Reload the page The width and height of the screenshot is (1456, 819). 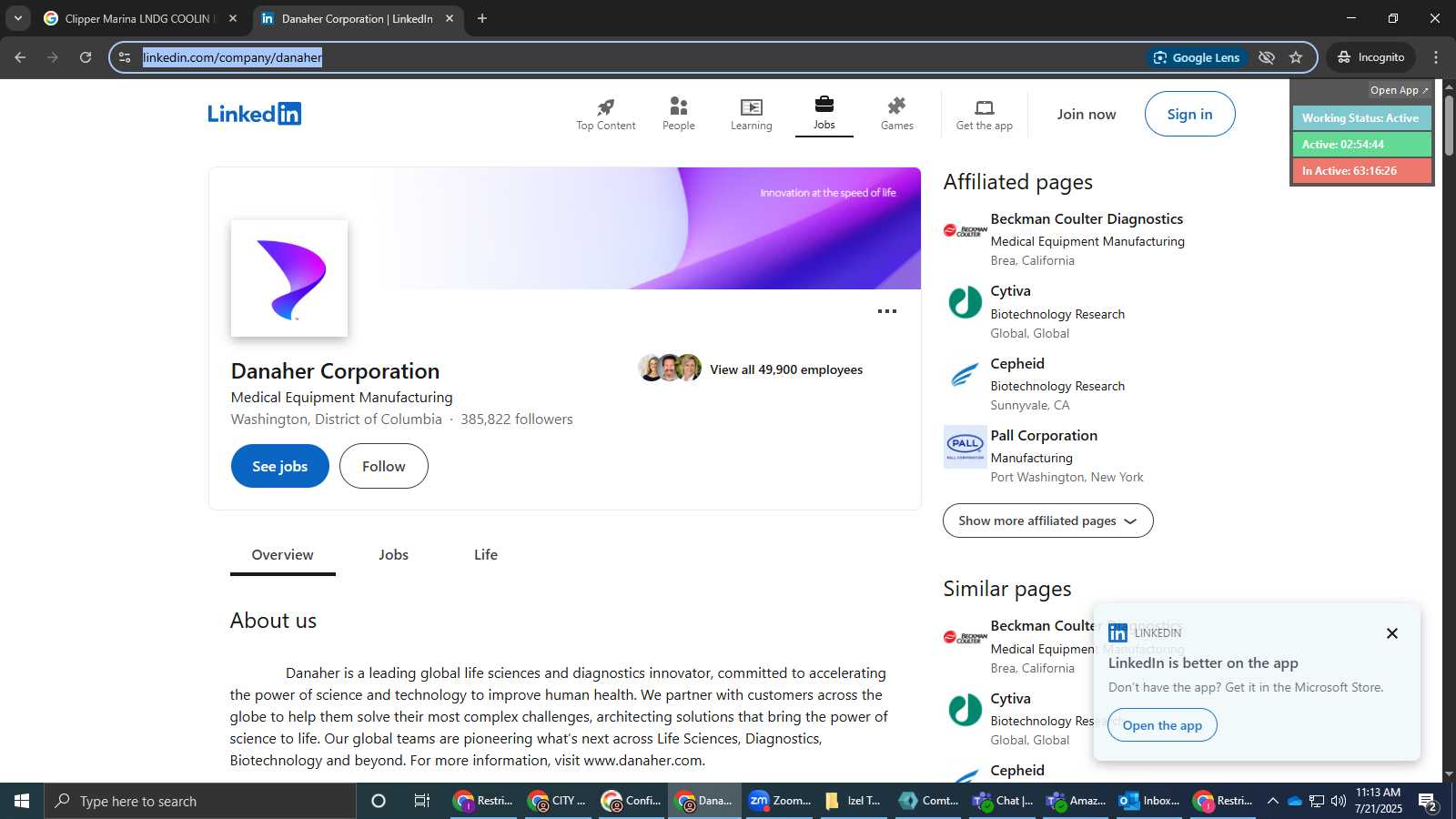[86, 57]
